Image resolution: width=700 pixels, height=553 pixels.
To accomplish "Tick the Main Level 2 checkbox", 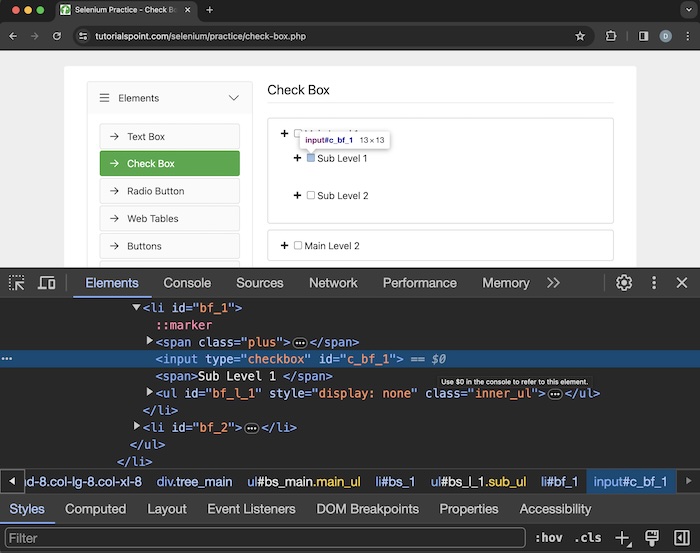I will click(x=298, y=246).
